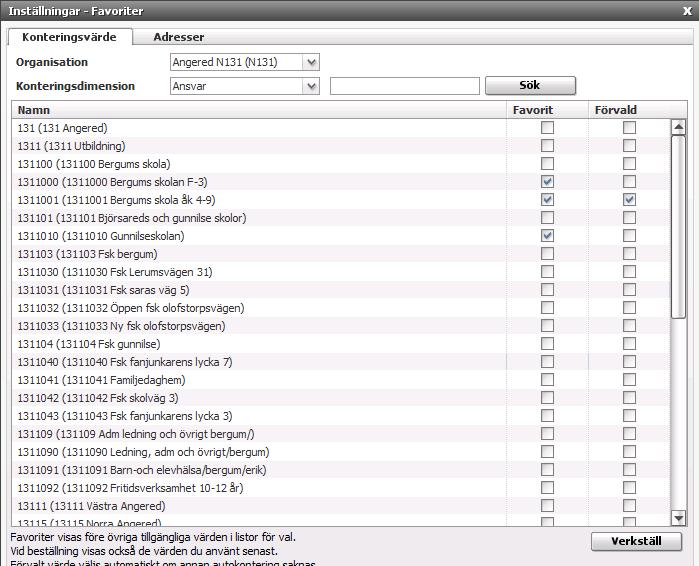The image size is (699, 566).
Task: Select the Konteringsvärde tab
Action: click(x=70, y=37)
